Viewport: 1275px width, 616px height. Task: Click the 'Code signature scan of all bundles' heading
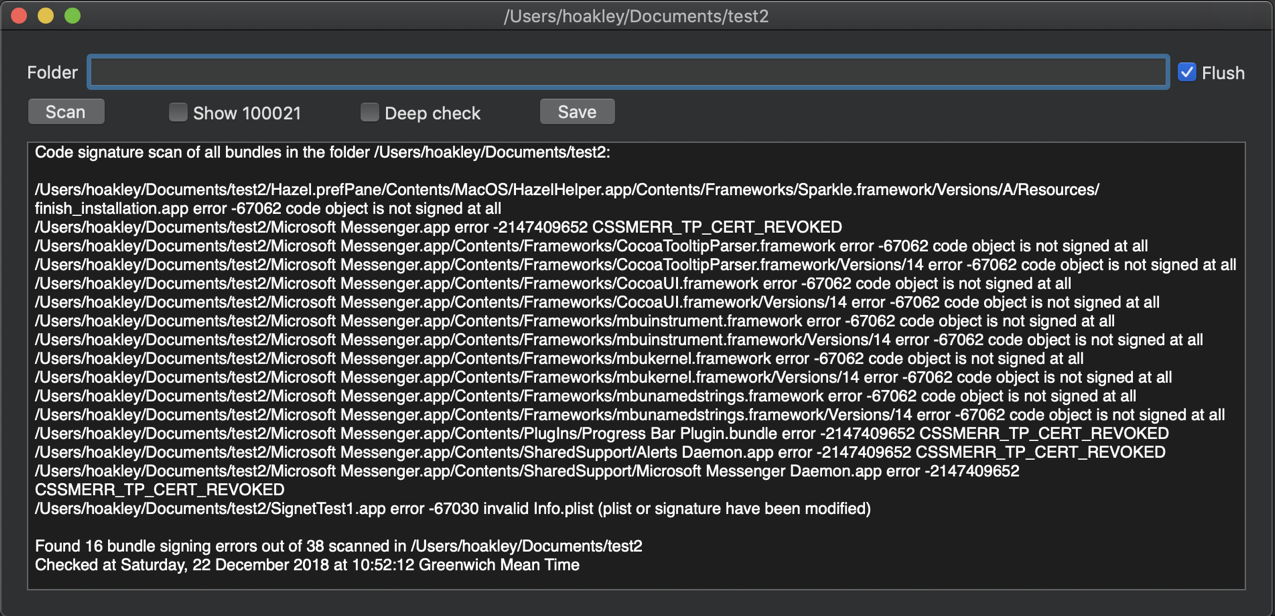point(322,153)
